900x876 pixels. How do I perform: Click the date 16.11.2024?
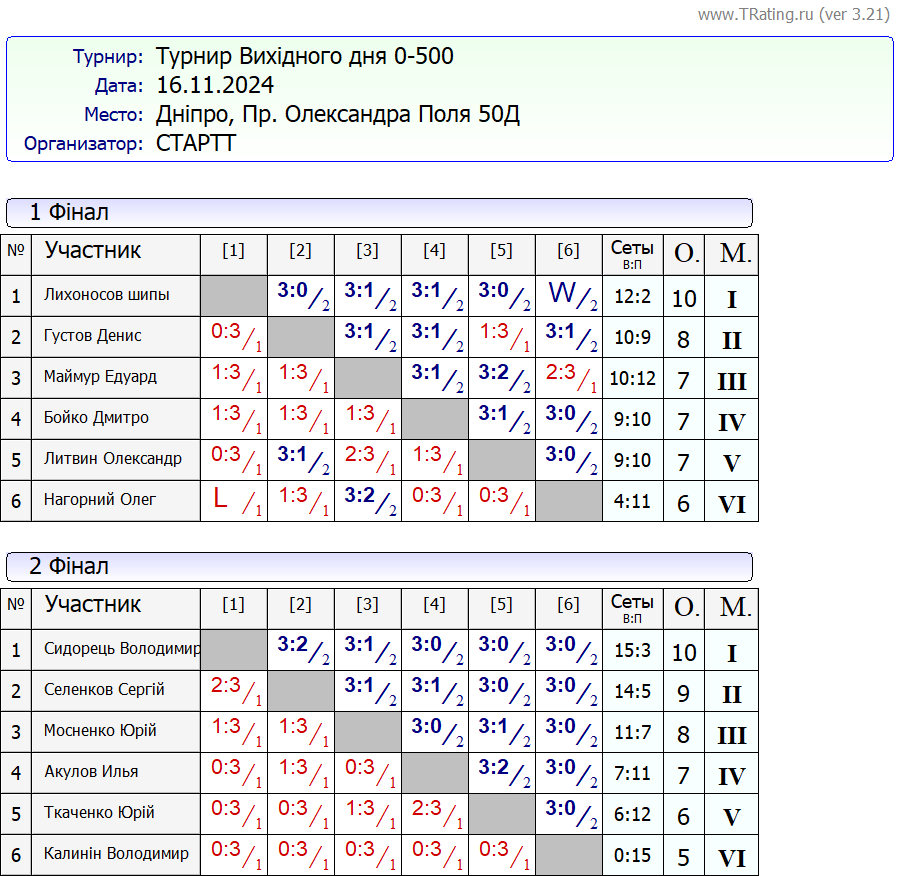pyautogui.click(x=215, y=85)
